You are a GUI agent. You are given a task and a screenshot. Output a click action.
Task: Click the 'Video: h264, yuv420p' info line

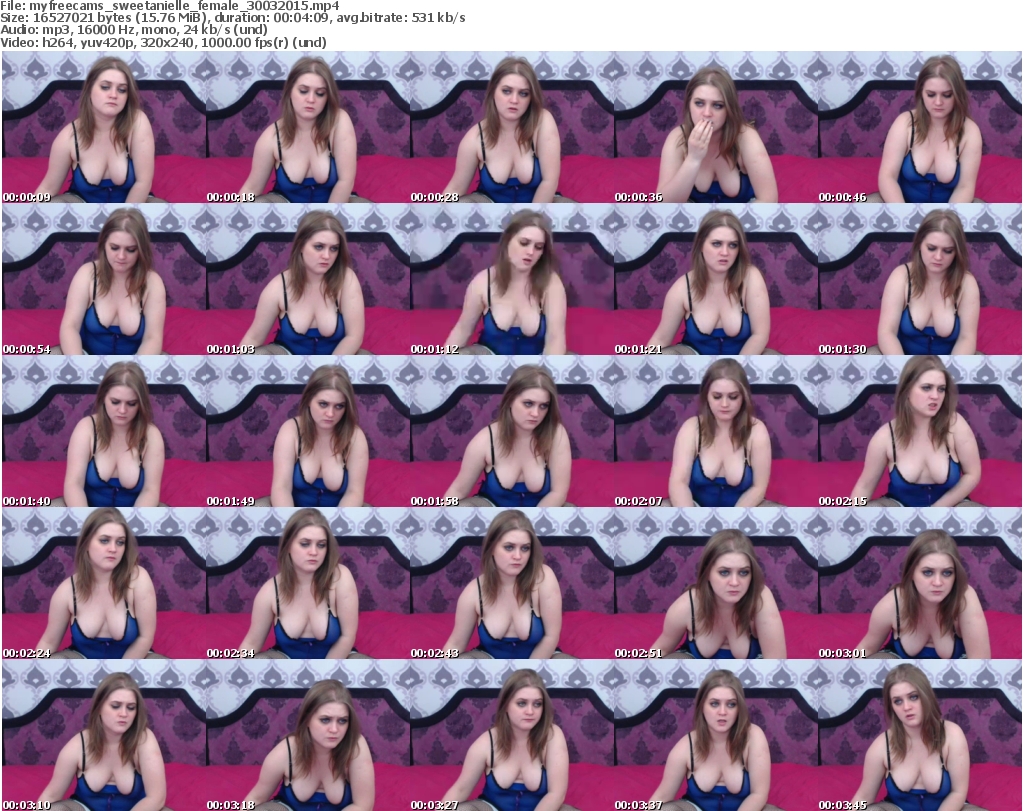point(163,42)
